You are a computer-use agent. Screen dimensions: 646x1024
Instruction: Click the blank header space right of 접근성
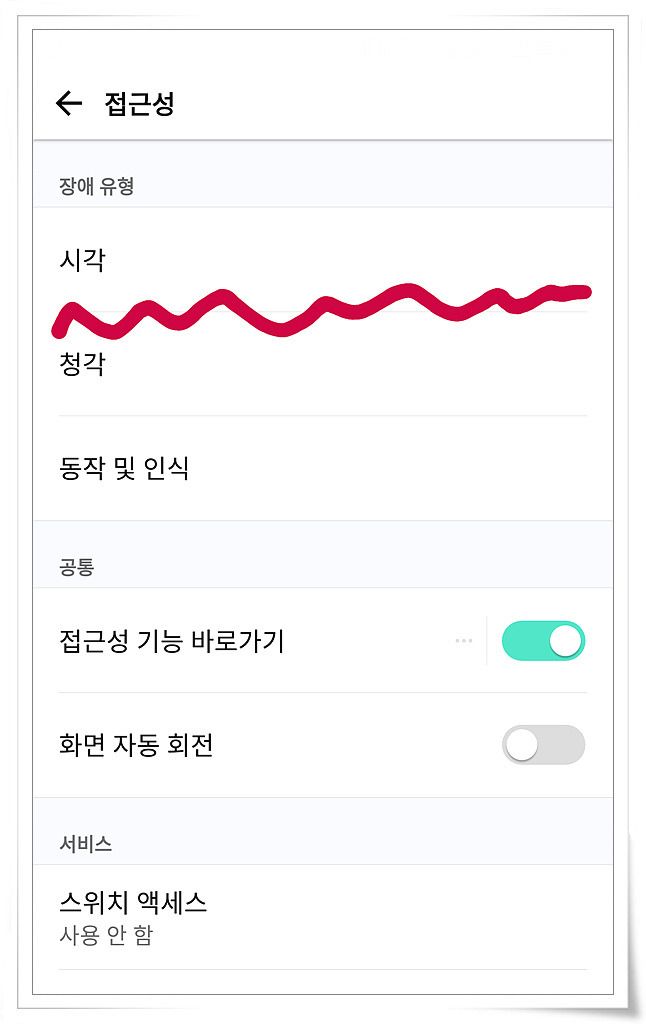(x=392, y=103)
